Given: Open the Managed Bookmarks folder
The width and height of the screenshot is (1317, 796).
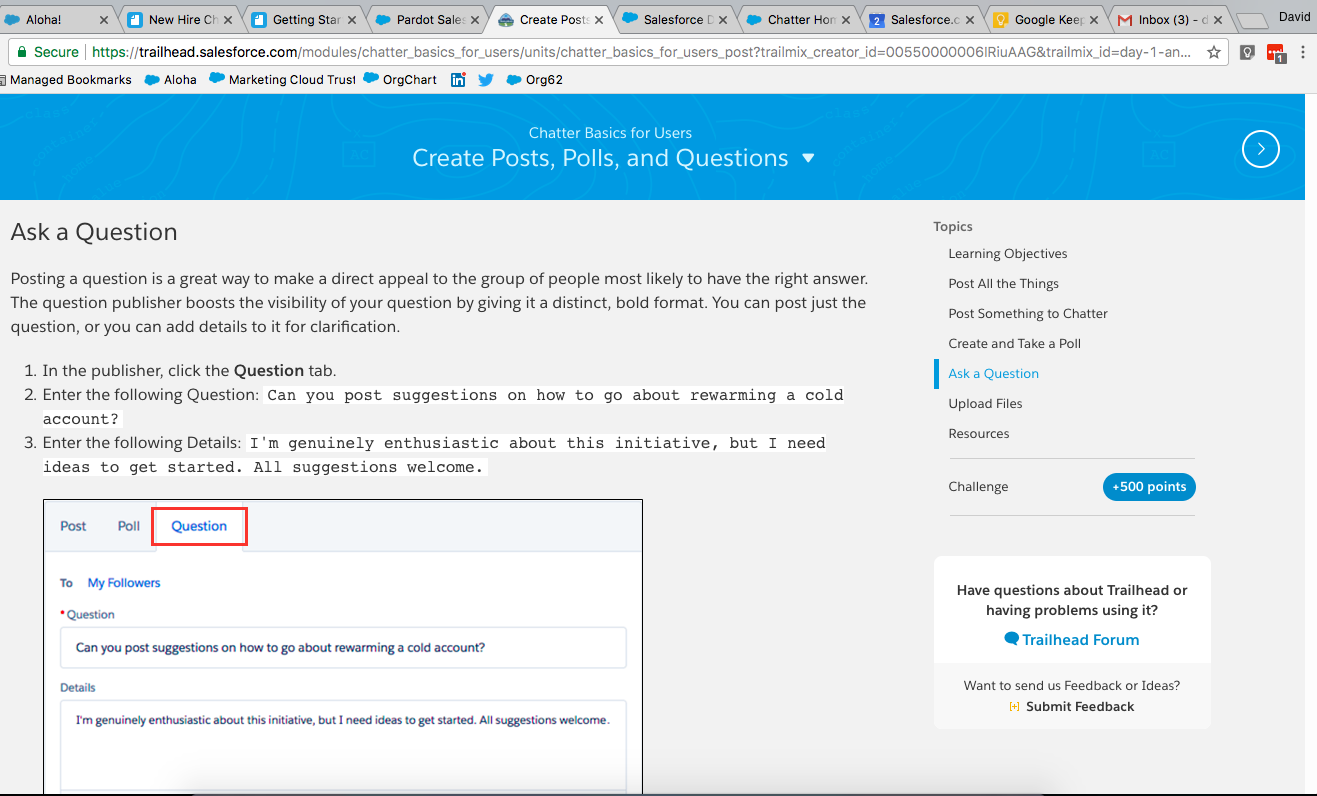Looking at the screenshot, I should click(66, 80).
